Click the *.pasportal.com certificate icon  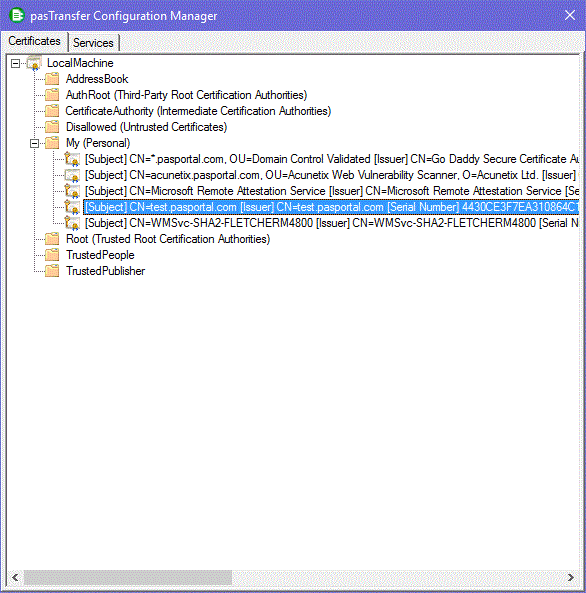(x=72, y=159)
